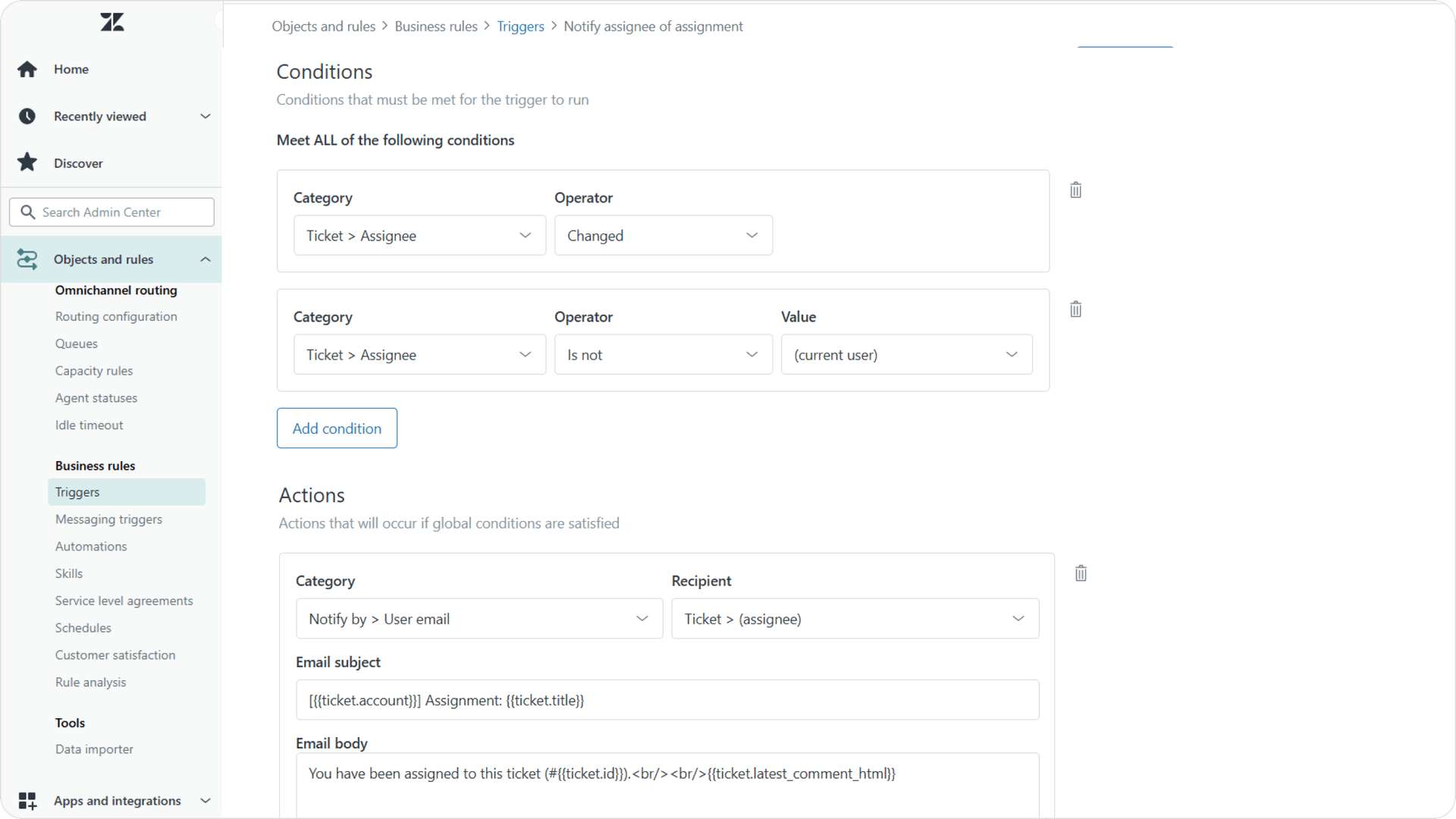Expand Apps and integrations chevron
The width and height of the screenshot is (1456, 819).
click(x=205, y=801)
